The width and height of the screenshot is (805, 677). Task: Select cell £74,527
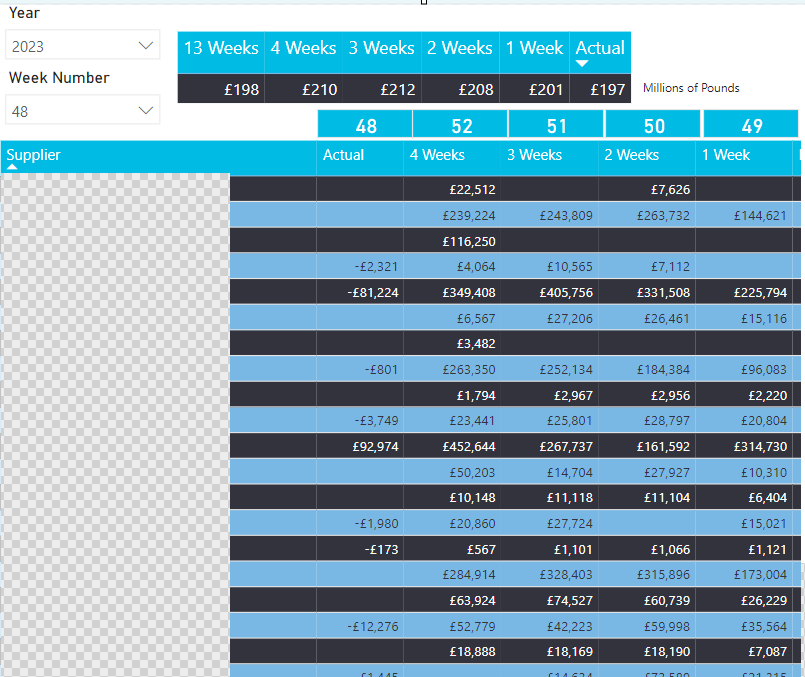(x=569, y=601)
